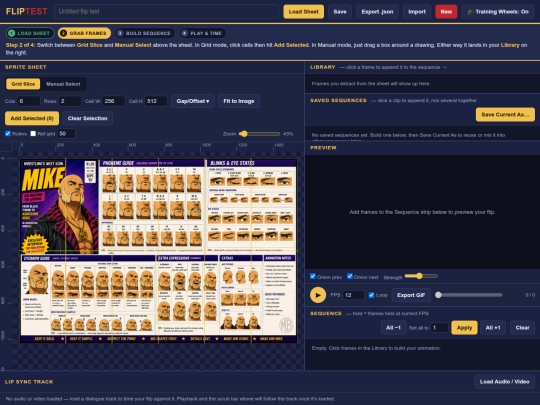Image resolution: width=540 pixels, height=405 pixels.
Task: Click the Extra Expressions section on sheet
Action: click(x=187, y=295)
